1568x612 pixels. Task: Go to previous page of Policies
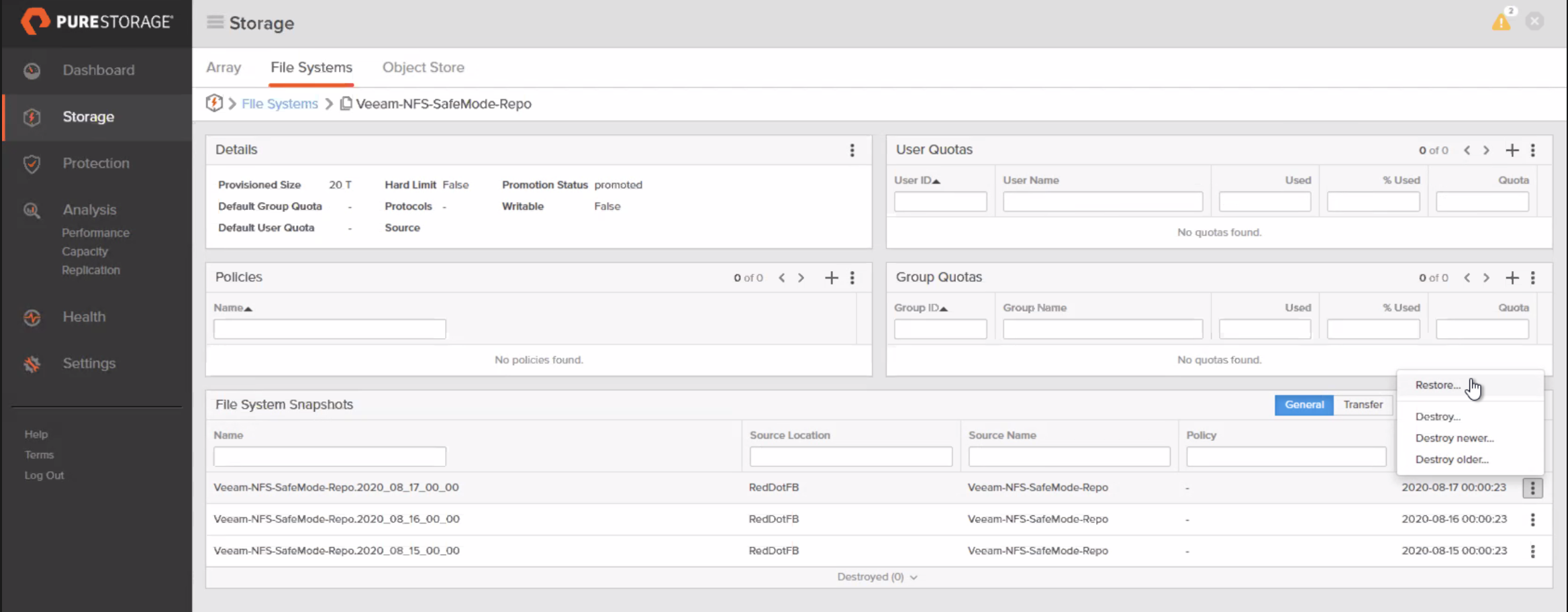point(781,278)
